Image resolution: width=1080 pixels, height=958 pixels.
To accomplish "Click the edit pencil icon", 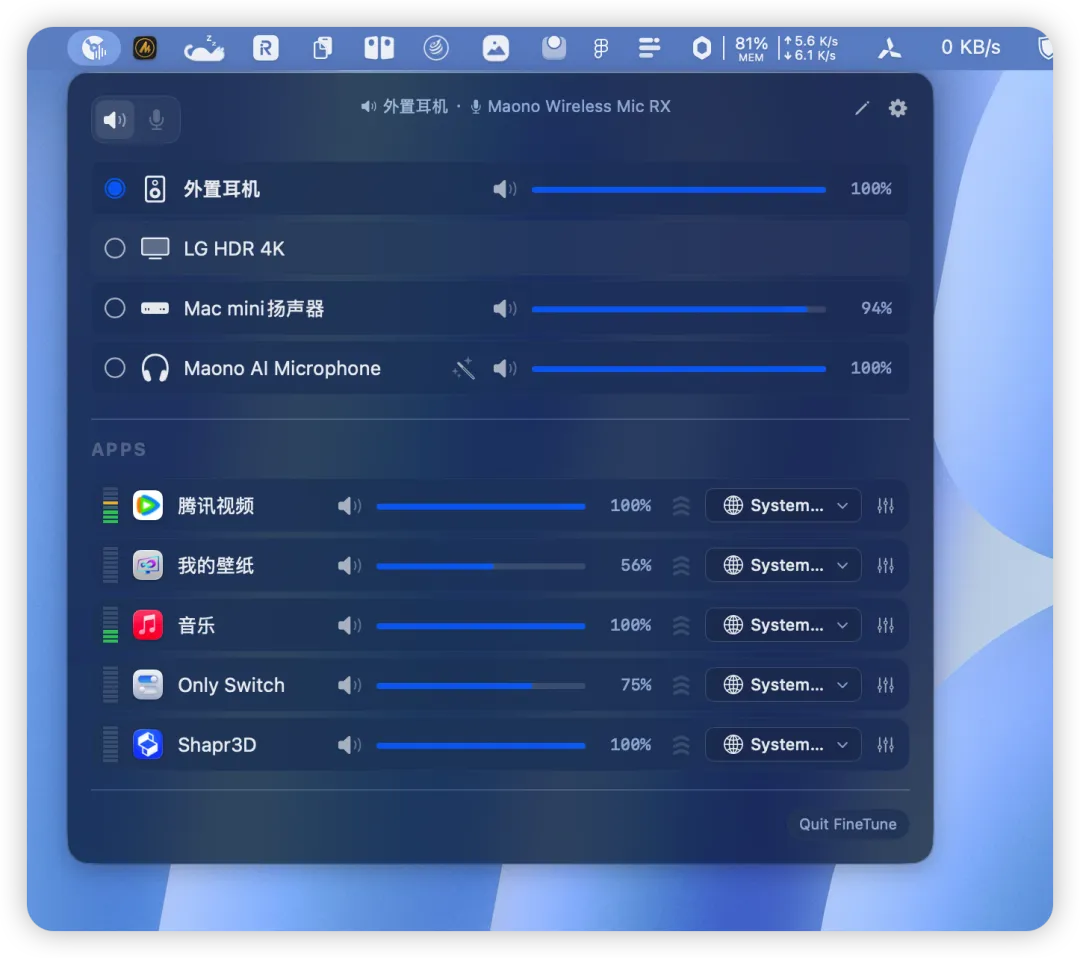I will click(x=862, y=108).
